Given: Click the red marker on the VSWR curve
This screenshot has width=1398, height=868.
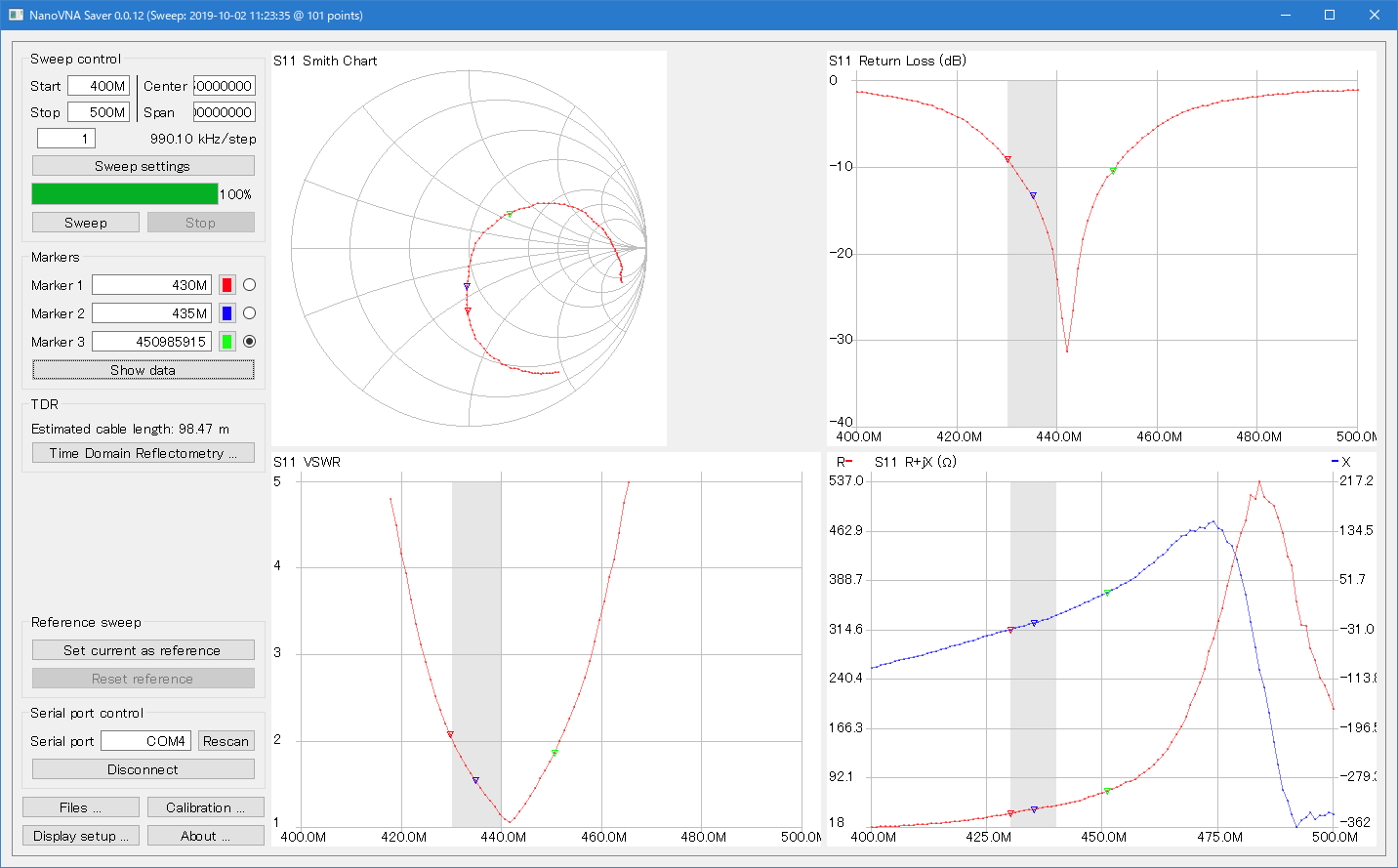Looking at the screenshot, I should tap(450, 734).
